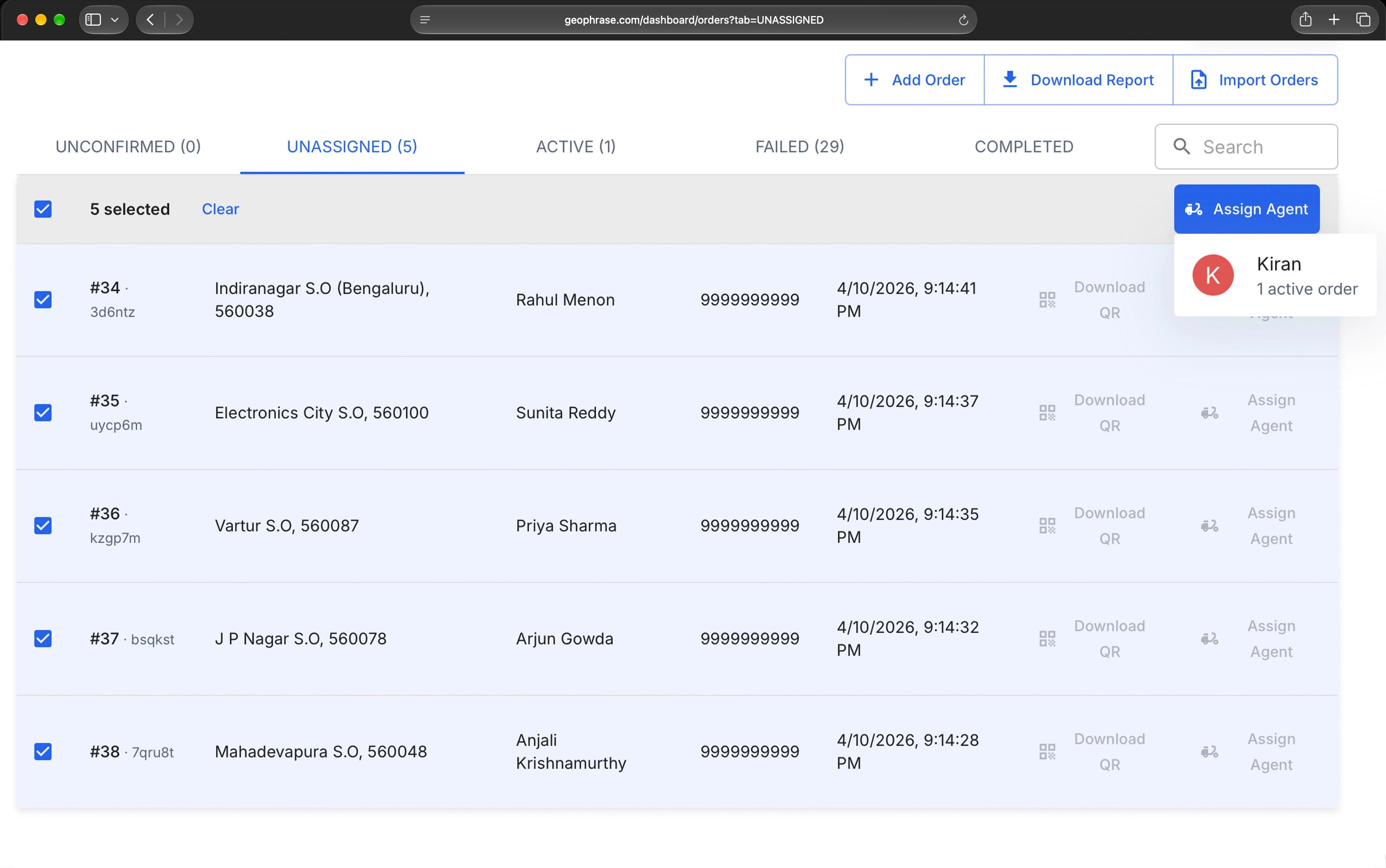Click the address Vartur S.O, 560087
This screenshot has height=868, width=1386.
(x=286, y=526)
